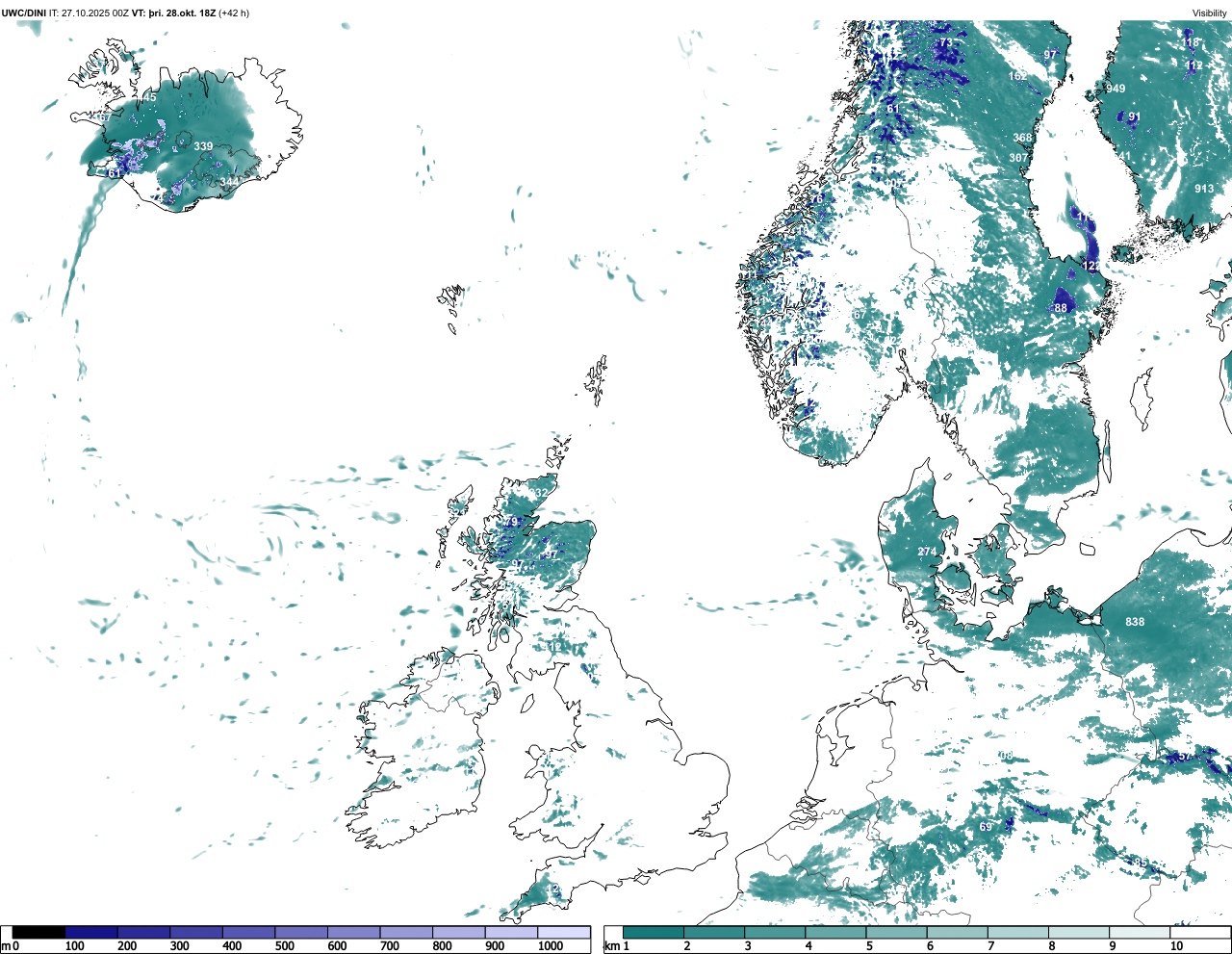Select the '1000' tick on meter legend
This screenshot has height=954, width=1232.
(551, 946)
